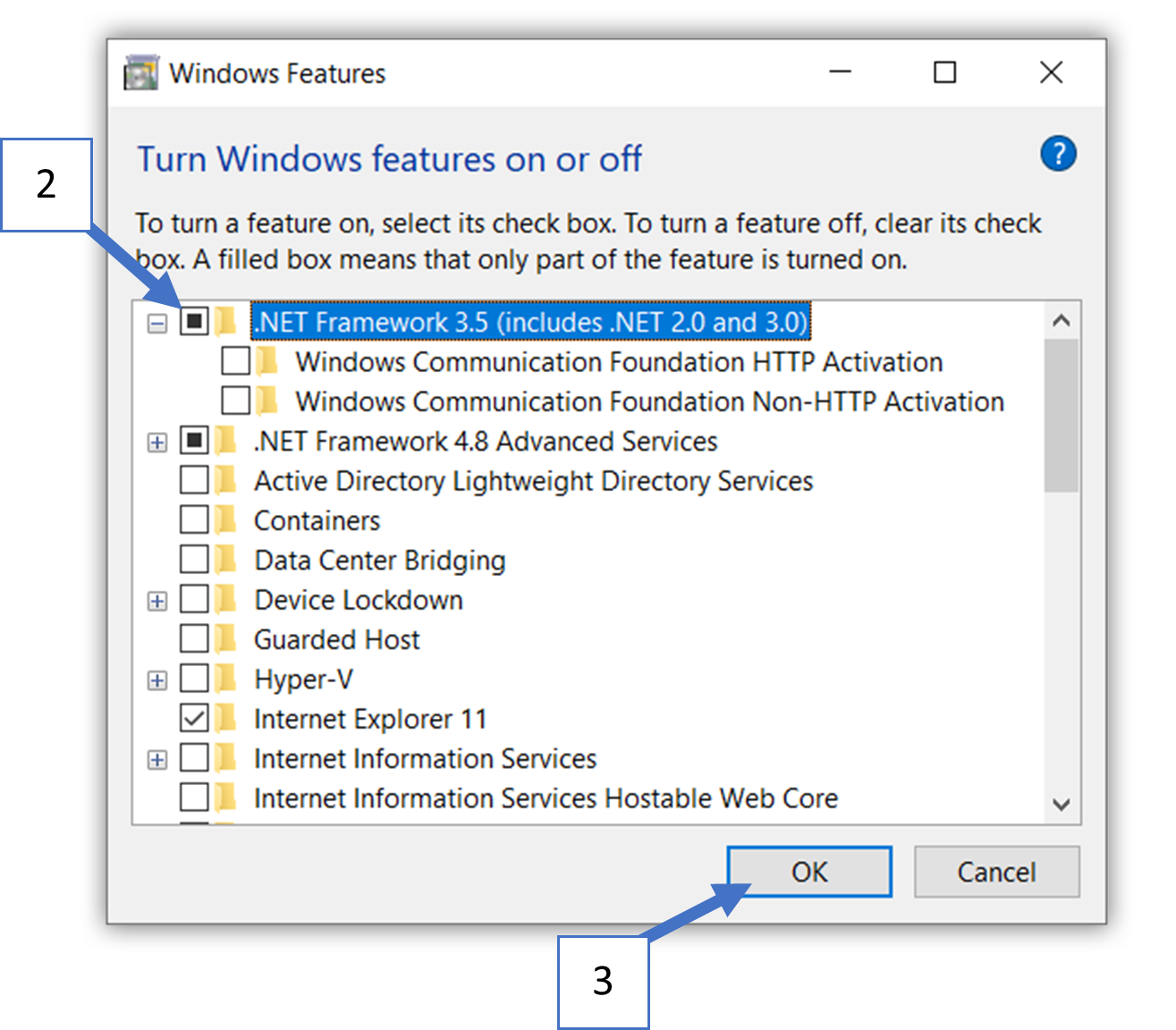Enable Windows Communication Foundation HTTP Activation checkbox
Image resolution: width=1176 pixels, height=1030 pixels.
[x=235, y=361]
